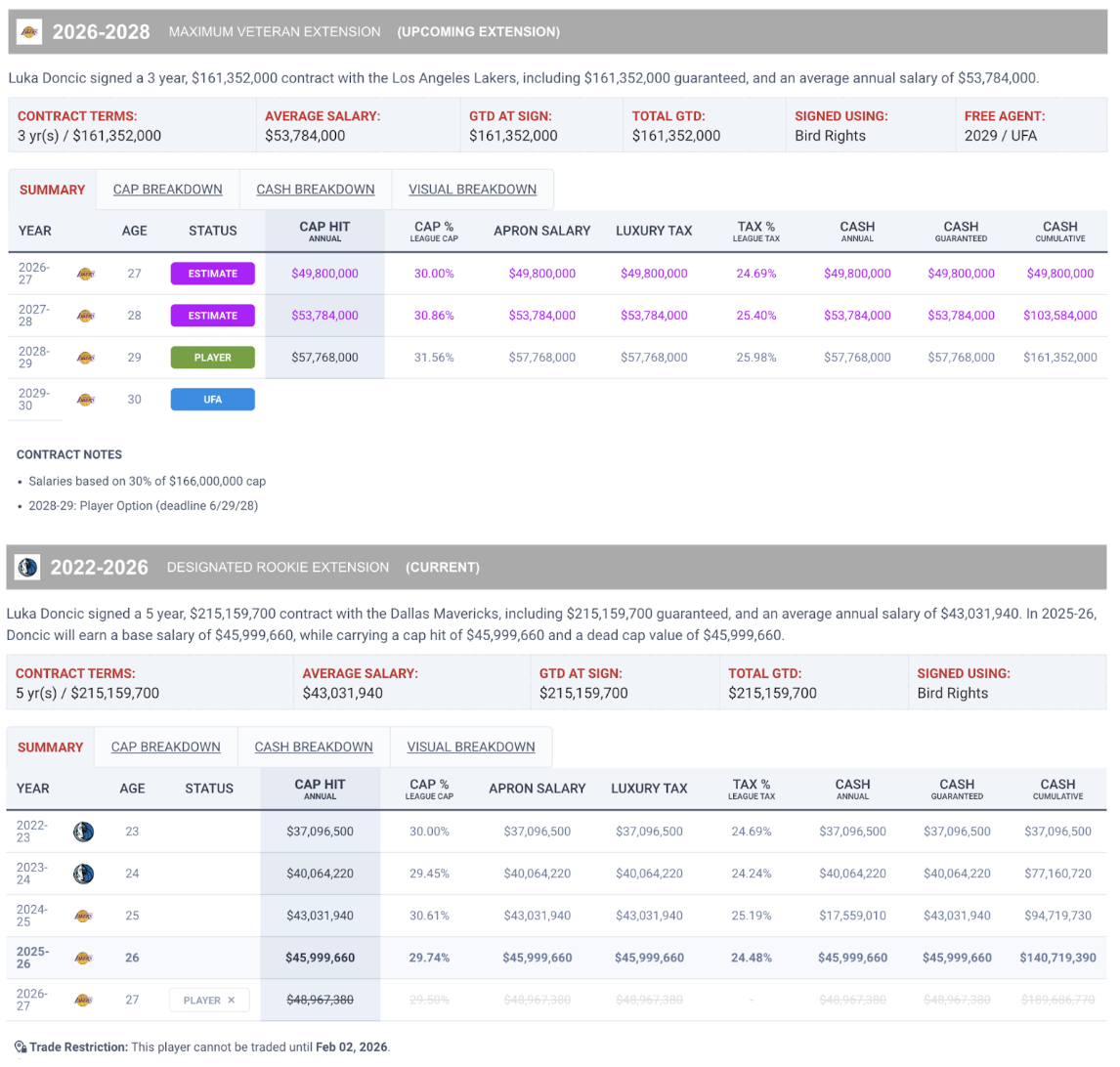Screen dimensions: 1120x1067
Task: Select the Summary tab in the 2022-2026 contract
Action: [x=50, y=747]
